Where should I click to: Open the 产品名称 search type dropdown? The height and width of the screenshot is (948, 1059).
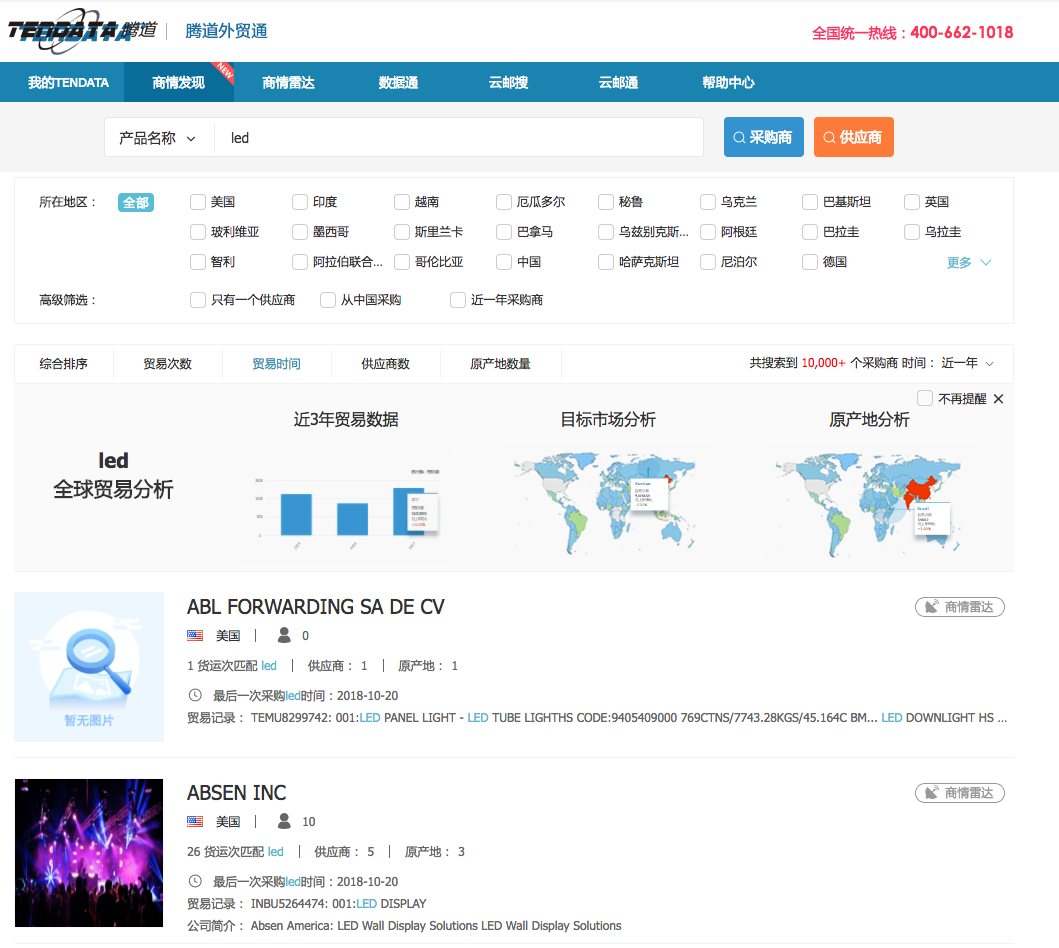pyautogui.click(x=157, y=138)
